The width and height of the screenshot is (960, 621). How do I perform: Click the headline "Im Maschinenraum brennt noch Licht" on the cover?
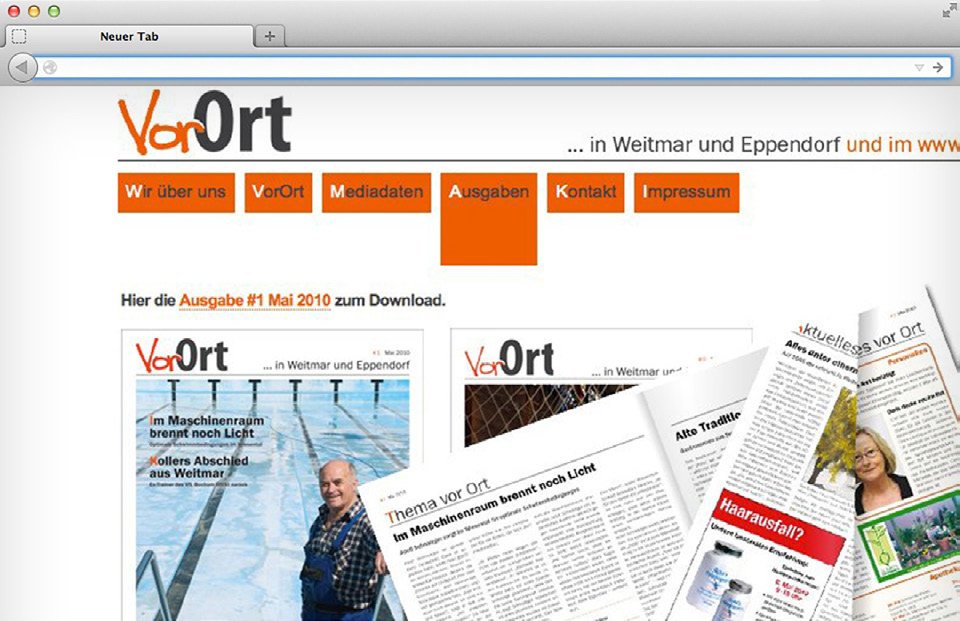(x=206, y=427)
